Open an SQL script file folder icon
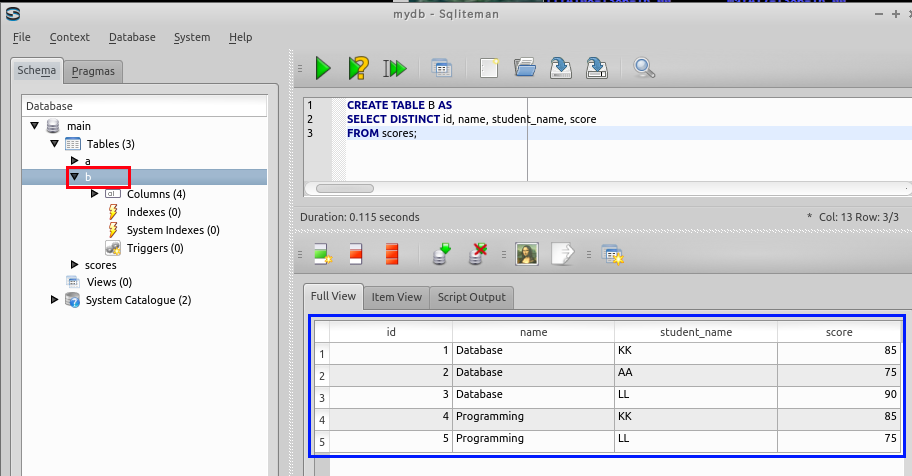The image size is (912, 476). (x=525, y=68)
